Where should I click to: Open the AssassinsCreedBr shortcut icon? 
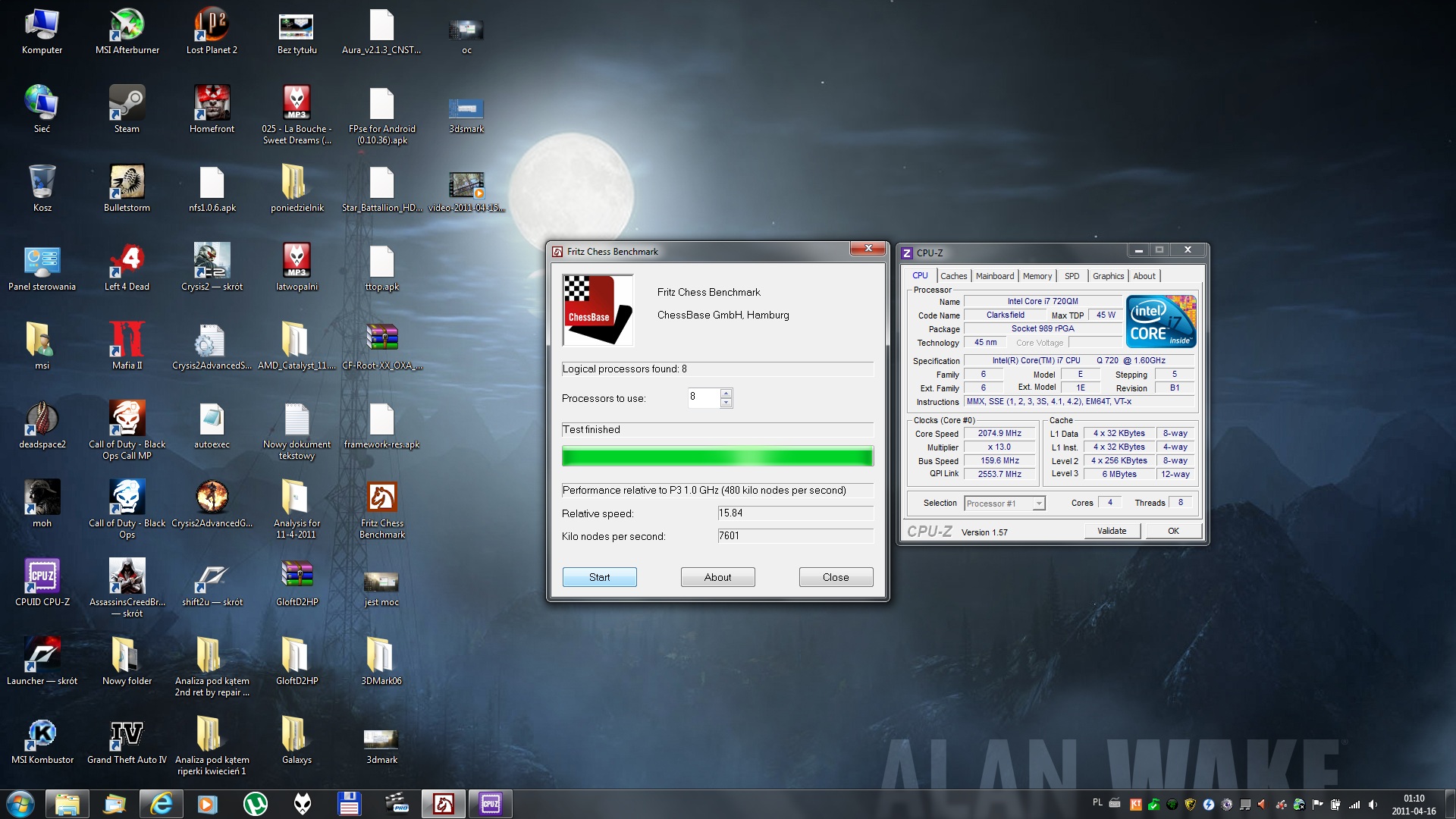(x=127, y=588)
